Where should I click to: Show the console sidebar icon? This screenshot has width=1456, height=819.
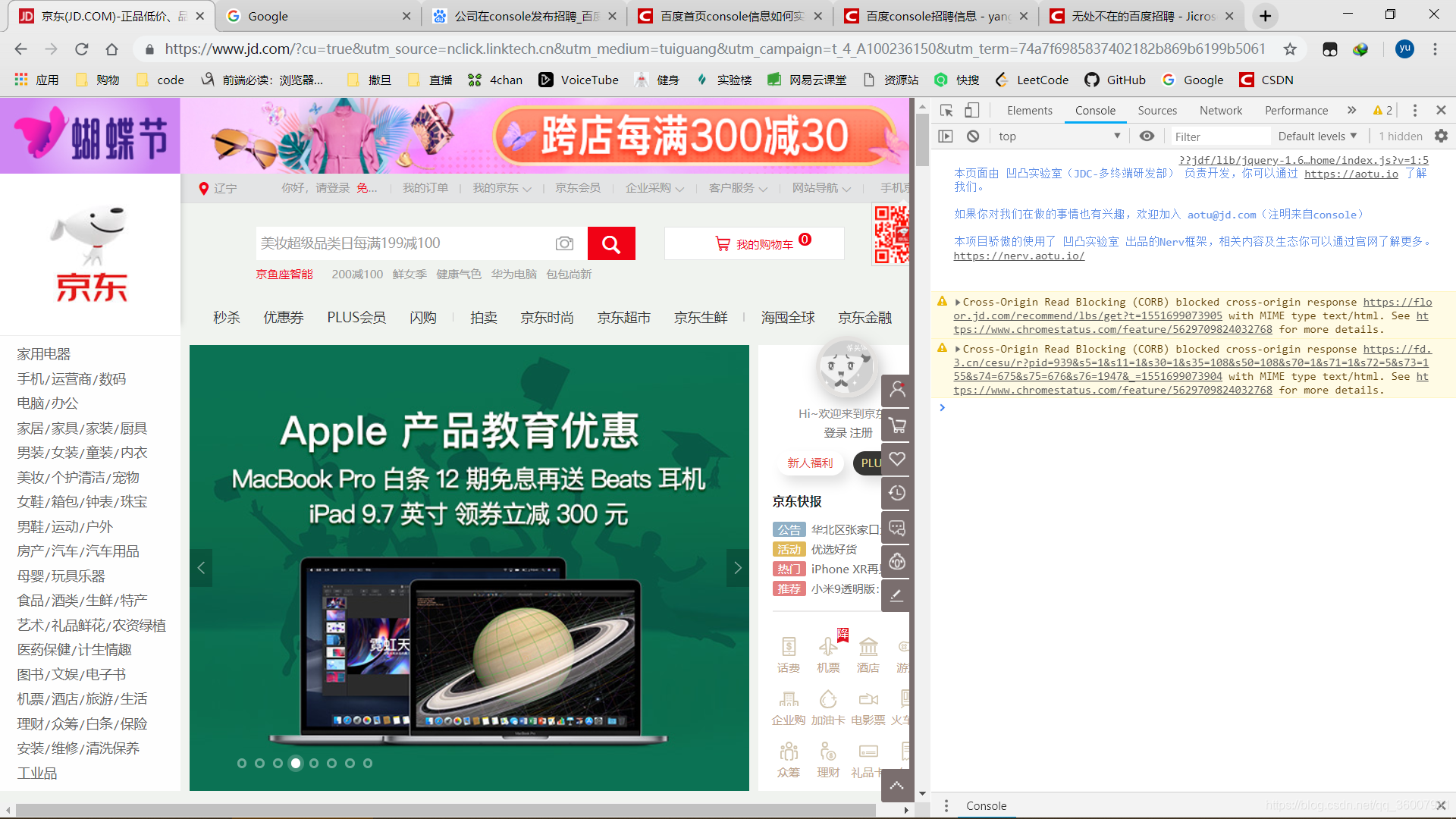(x=946, y=136)
